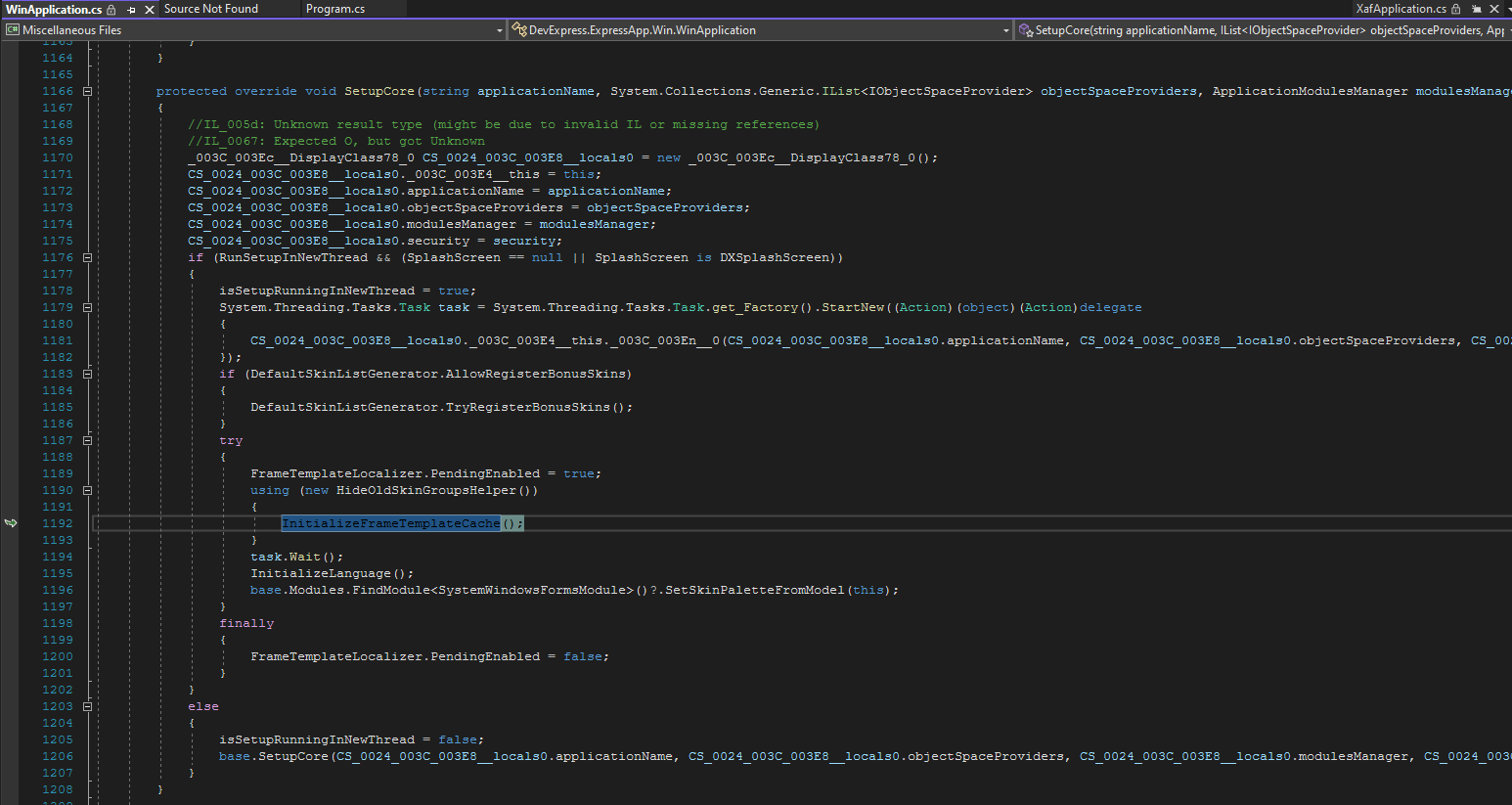Click the IL_0067 comment at line 1169

336,141
